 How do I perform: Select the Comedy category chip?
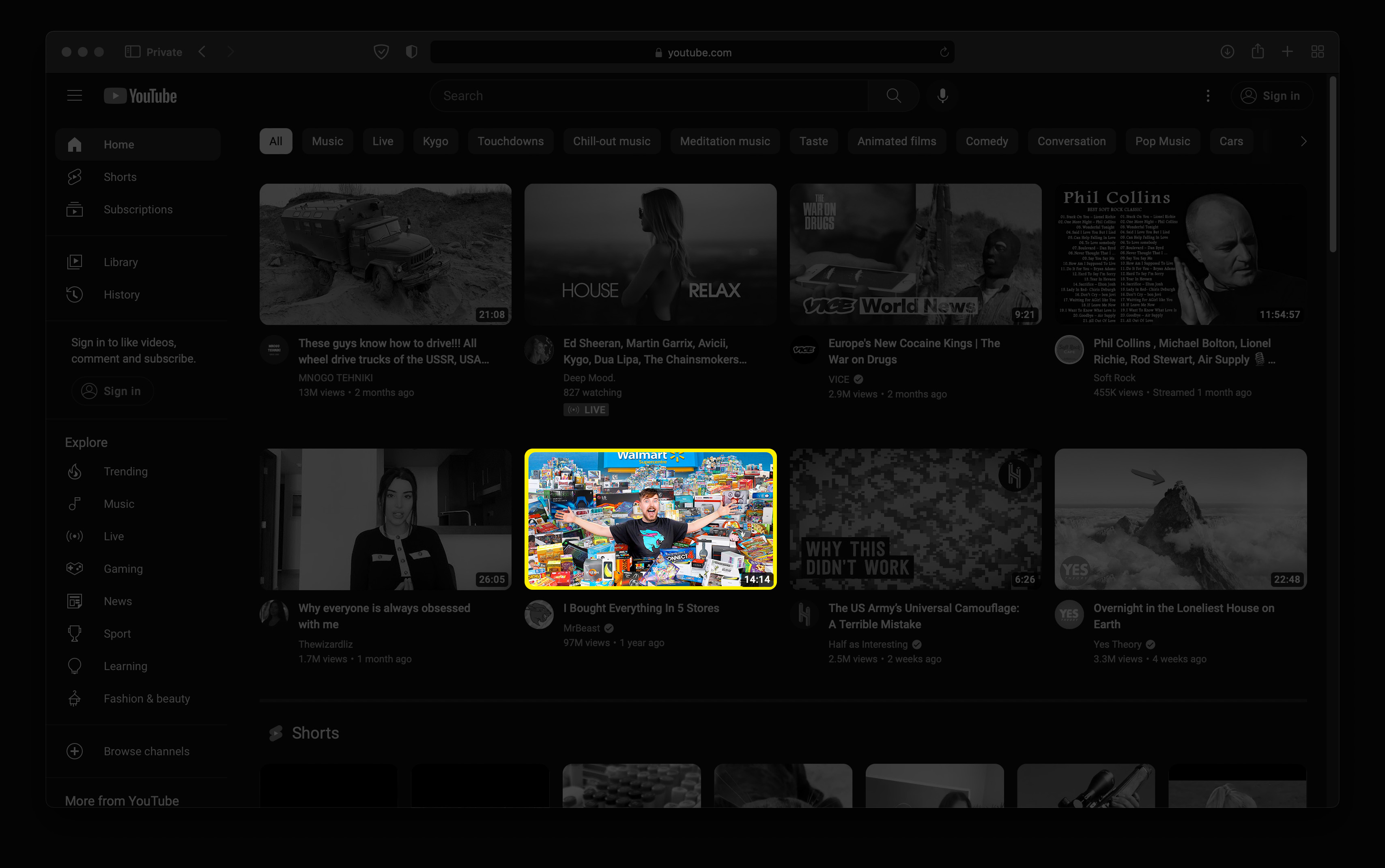[x=987, y=141]
